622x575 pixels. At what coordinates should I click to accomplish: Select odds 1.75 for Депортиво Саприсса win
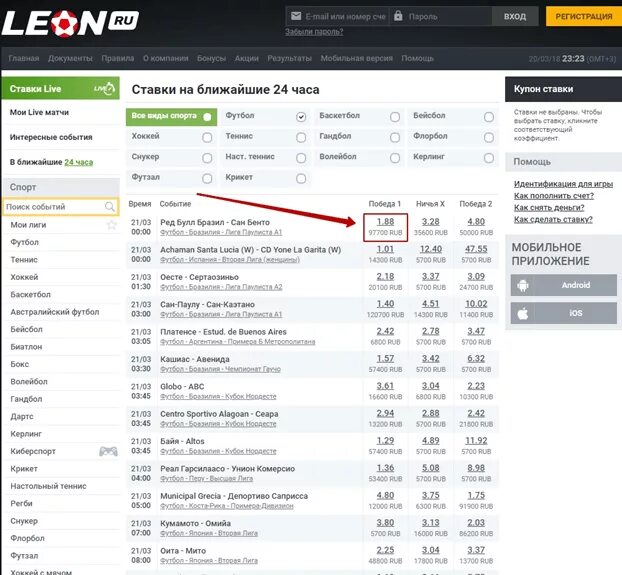(x=476, y=495)
